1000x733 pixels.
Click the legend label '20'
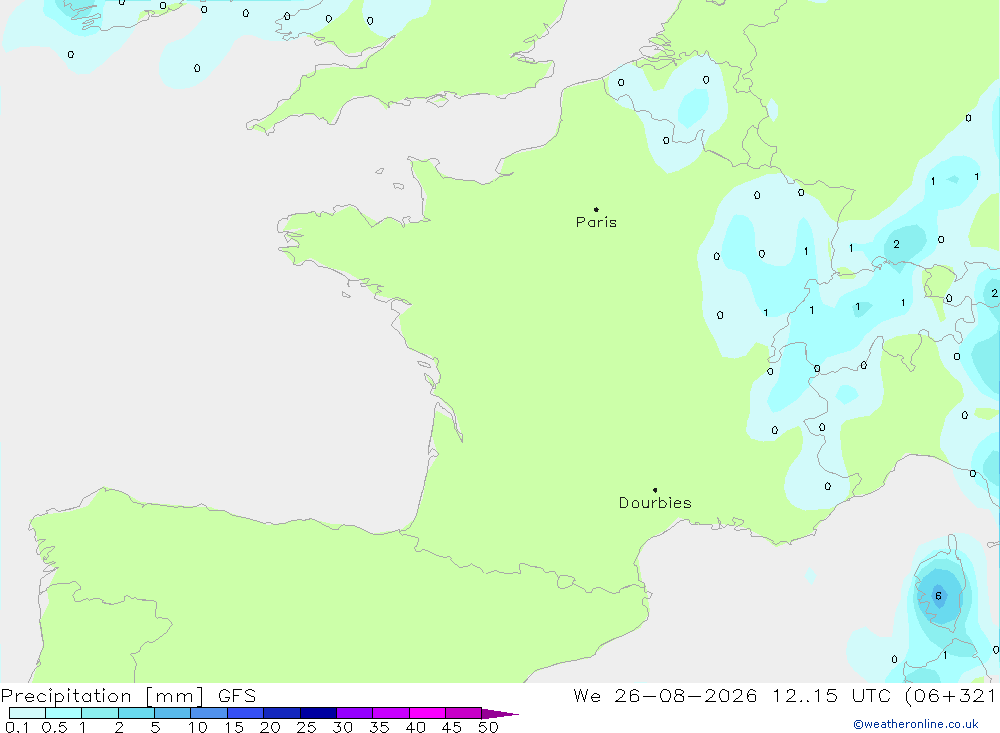(270, 727)
